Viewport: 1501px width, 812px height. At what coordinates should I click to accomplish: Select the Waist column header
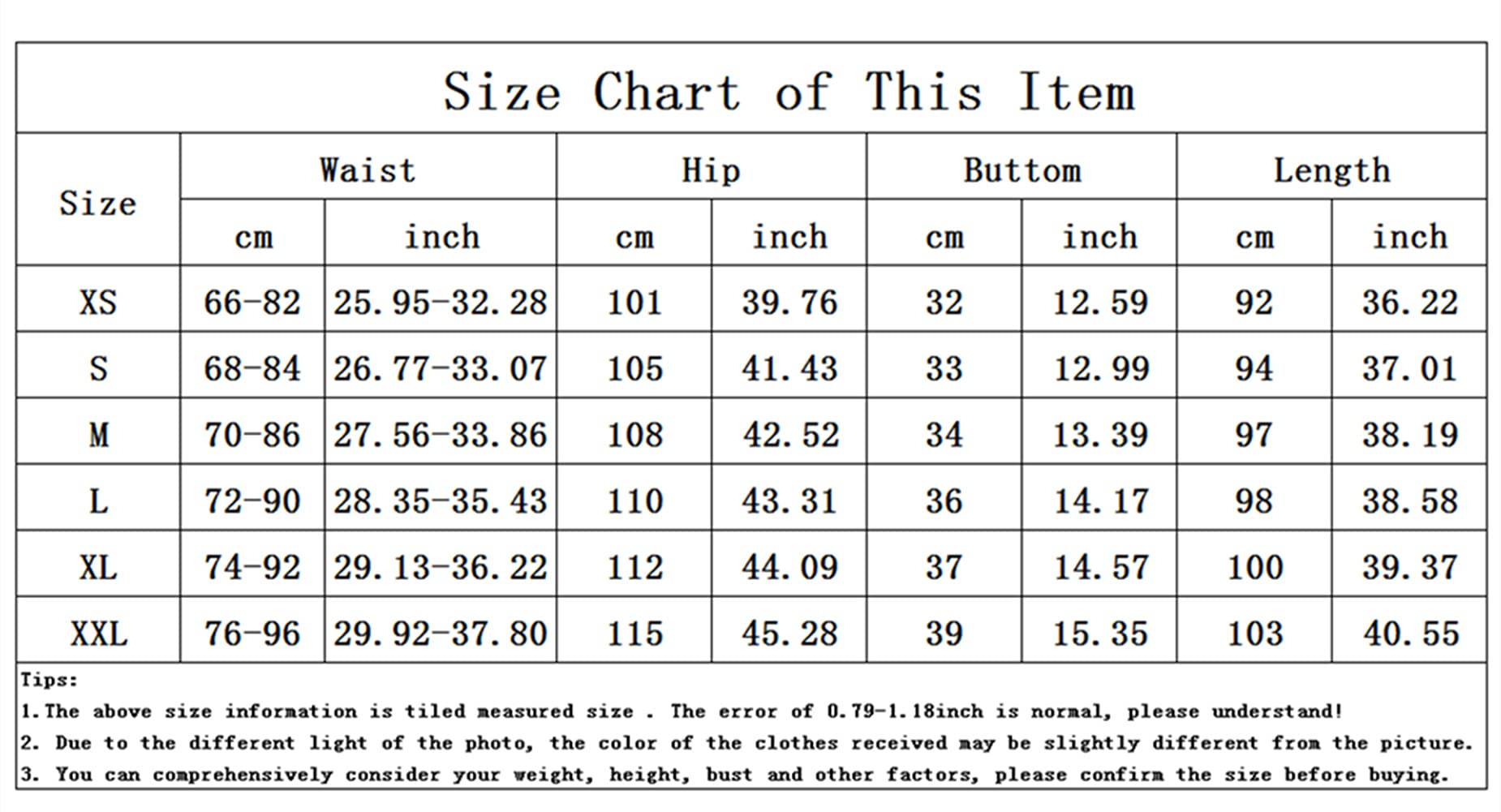368,170
